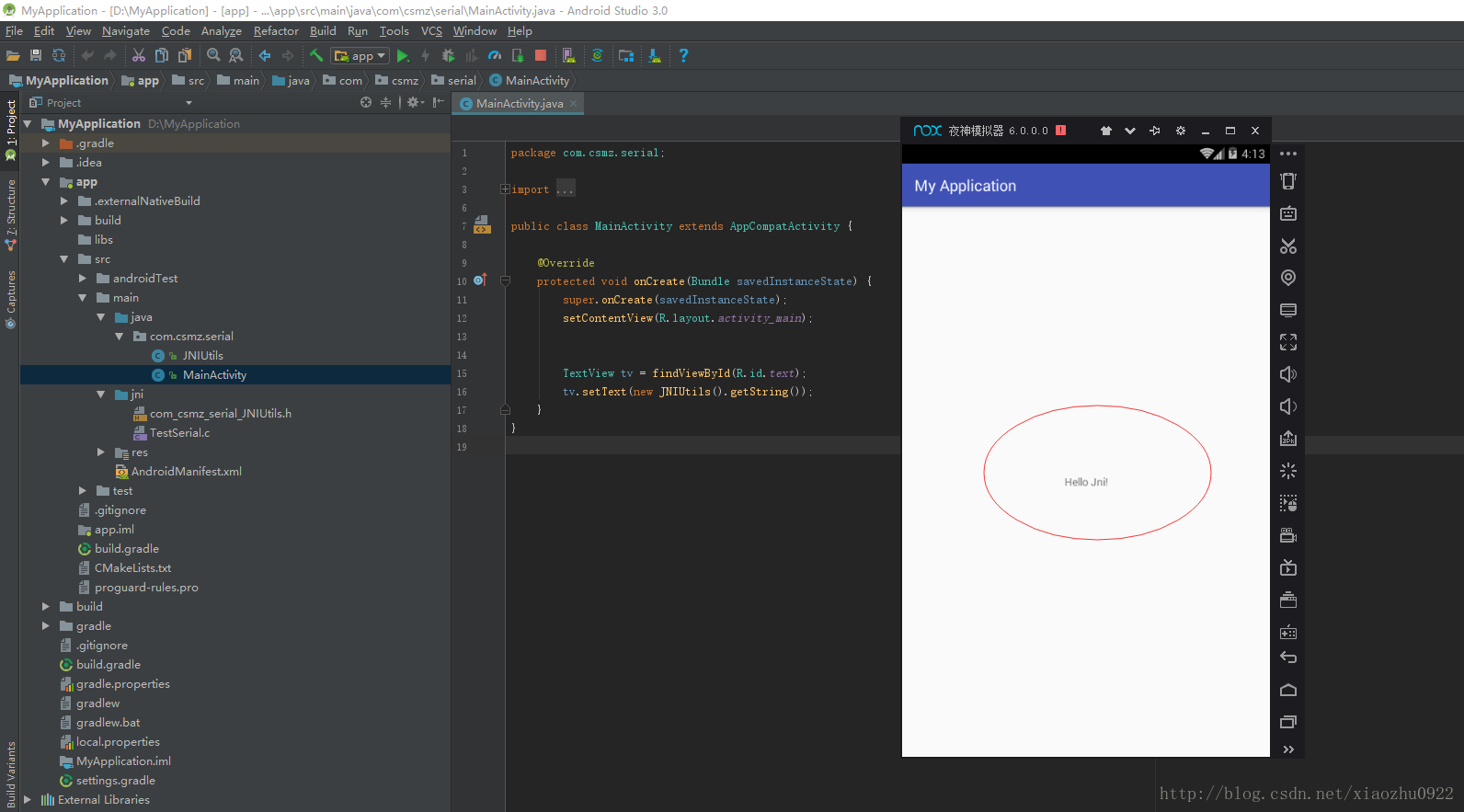
Task: Open the app run configuration dropdown
Action: point(360,56)
